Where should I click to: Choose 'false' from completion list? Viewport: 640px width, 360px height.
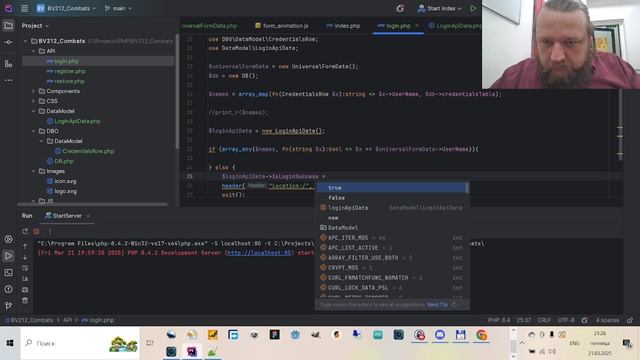[x=391, y=198]
